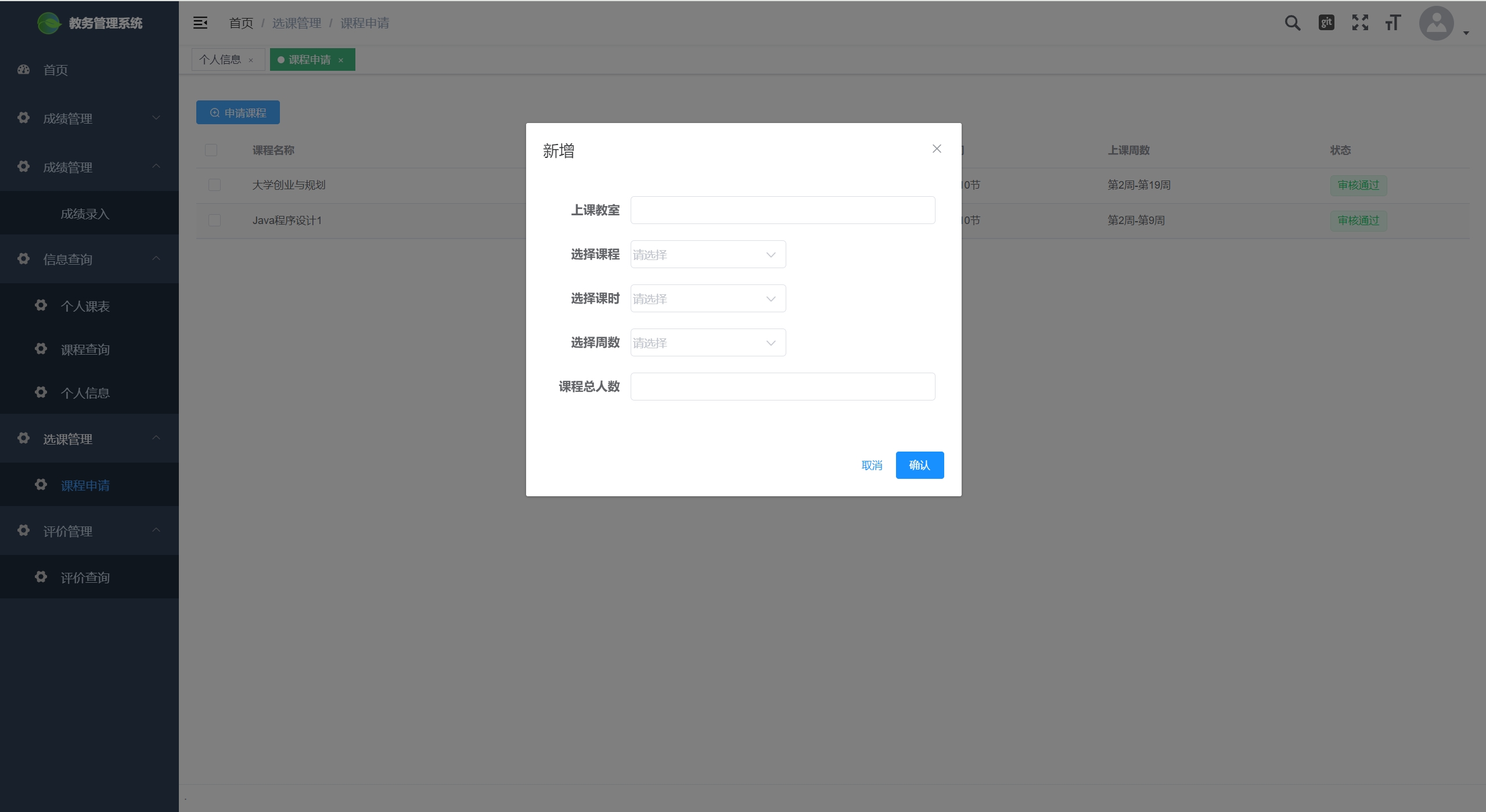Screen dimensions: 1486x812
Task: Tick the checkbox for 大学创业与规划 row
Action: point(214,185)
